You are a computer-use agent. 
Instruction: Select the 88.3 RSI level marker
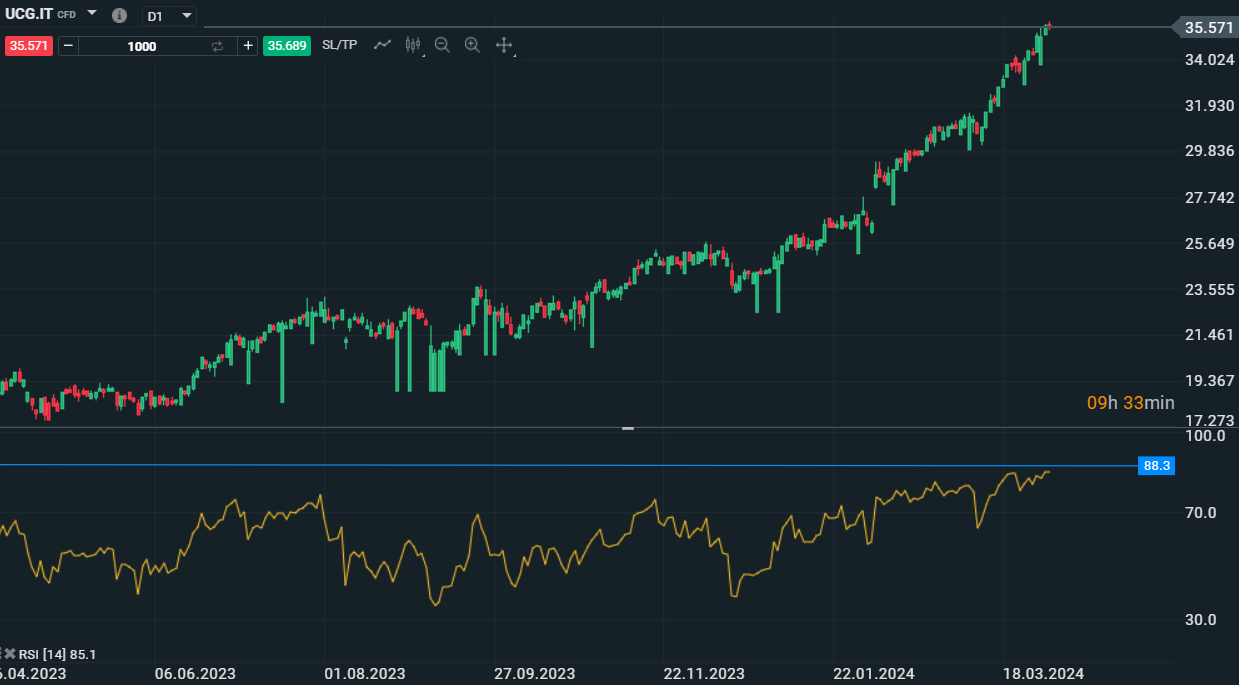[1157, 466]
